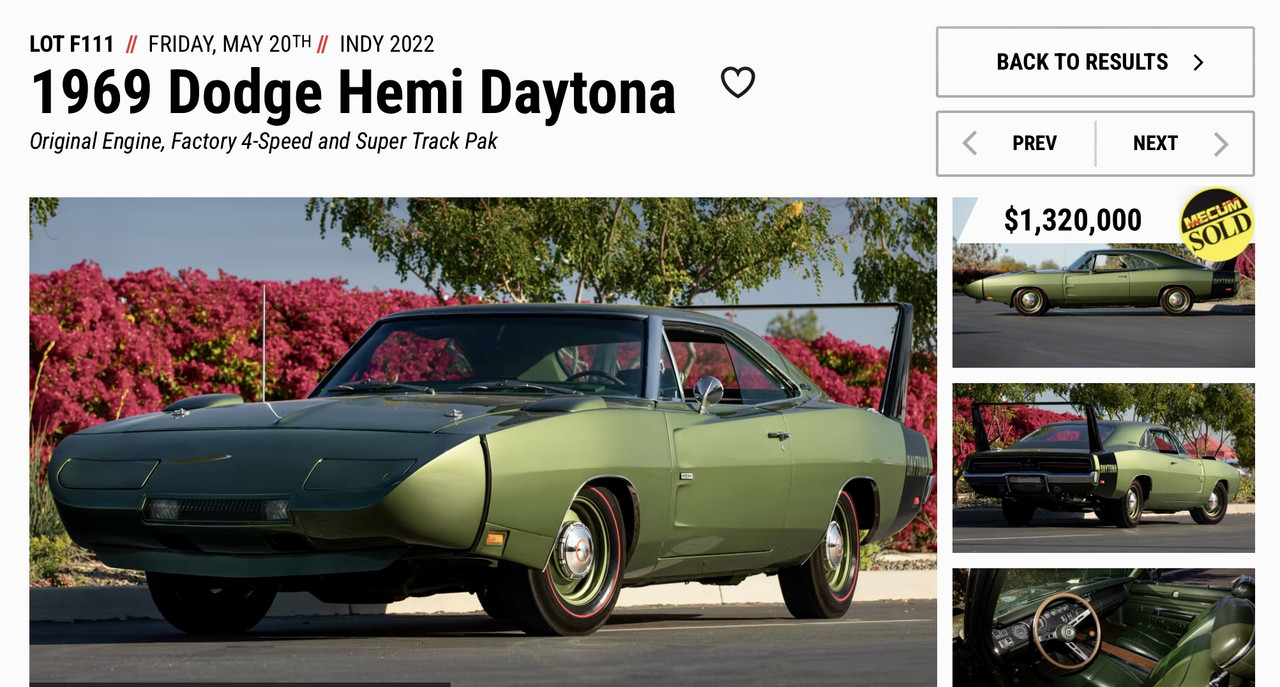Viewport: 1280px width, 687px height.
Task: Click the LOT F111 label
Action: (x=71, y=44)
